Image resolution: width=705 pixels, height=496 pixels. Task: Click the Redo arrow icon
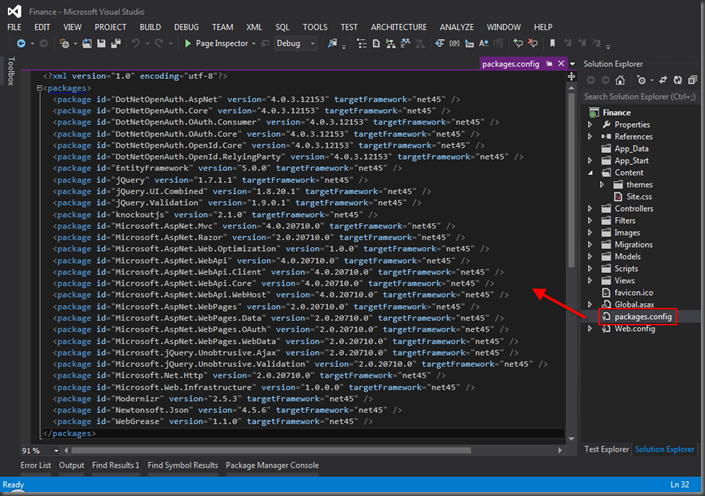159,44
